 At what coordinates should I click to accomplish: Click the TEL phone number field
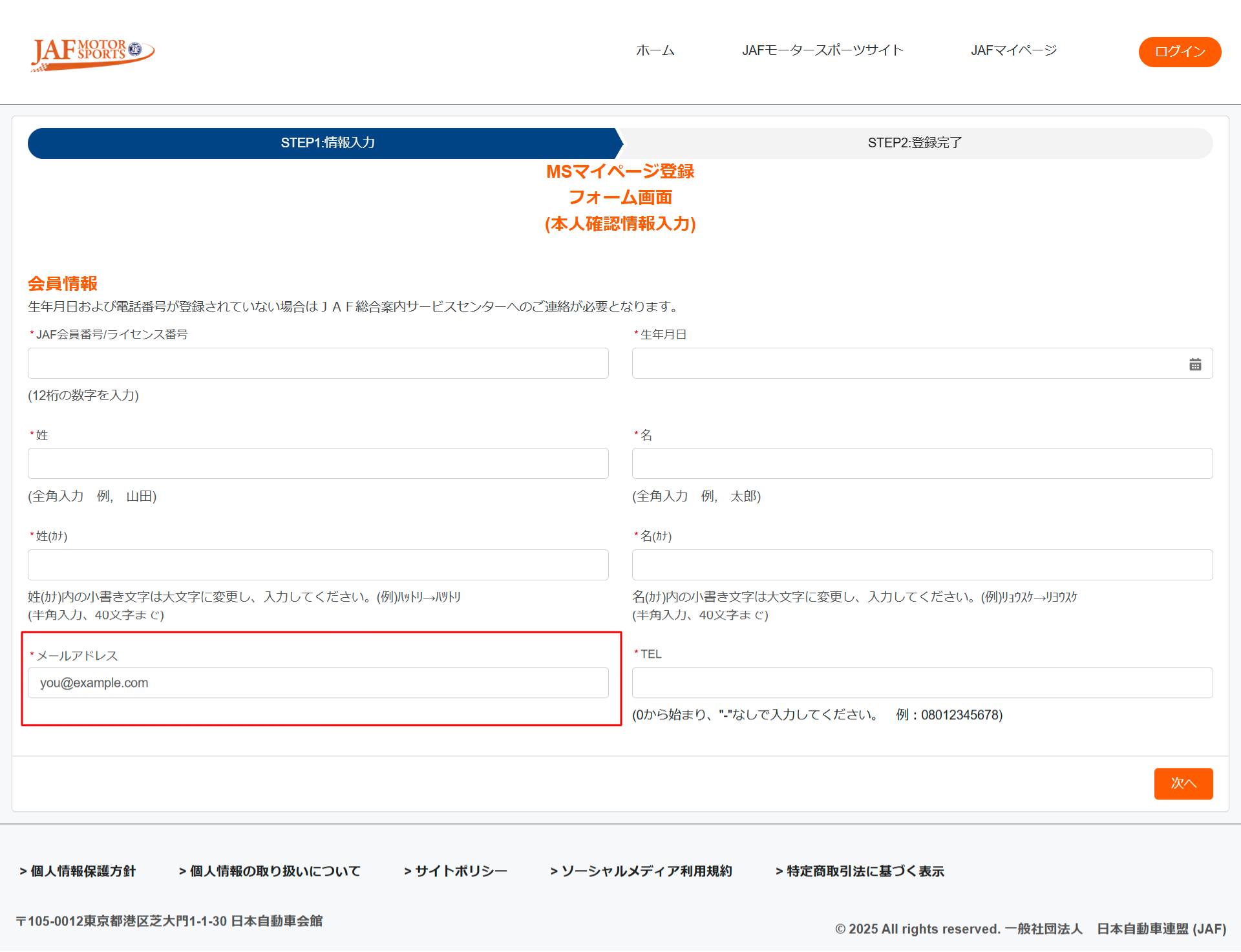922,682
